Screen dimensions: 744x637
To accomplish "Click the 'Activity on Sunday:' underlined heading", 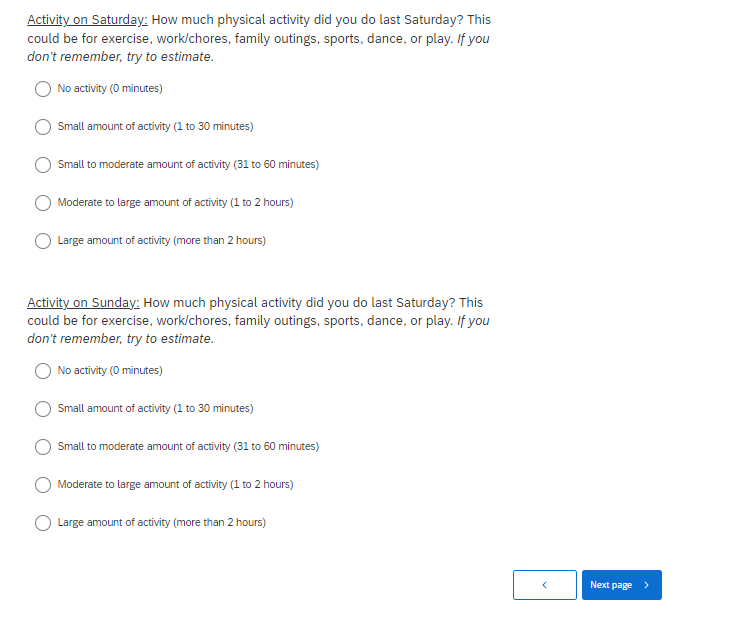I will coord(83,302).
